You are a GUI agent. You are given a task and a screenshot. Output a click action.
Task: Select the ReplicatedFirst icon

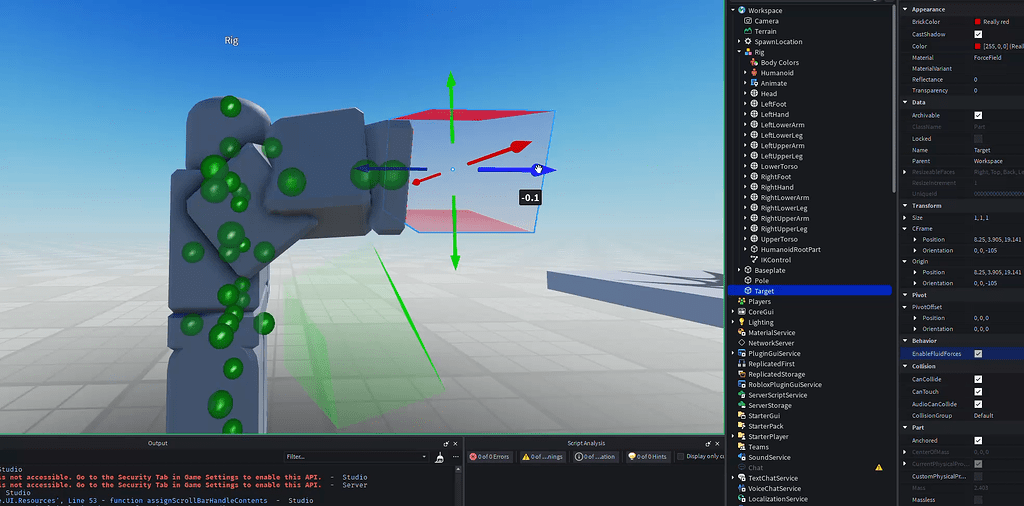coord(742,364)
